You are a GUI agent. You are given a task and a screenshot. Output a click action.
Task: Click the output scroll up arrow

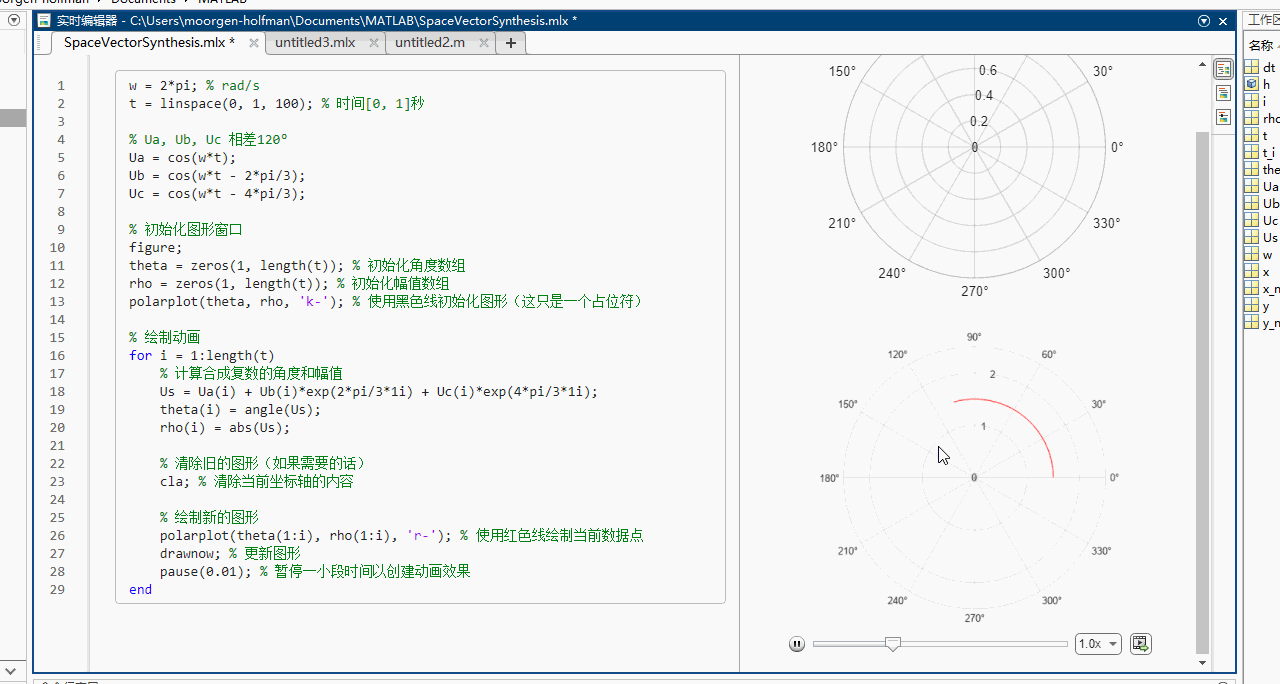pyautogui.click(x=1203, y=64)
